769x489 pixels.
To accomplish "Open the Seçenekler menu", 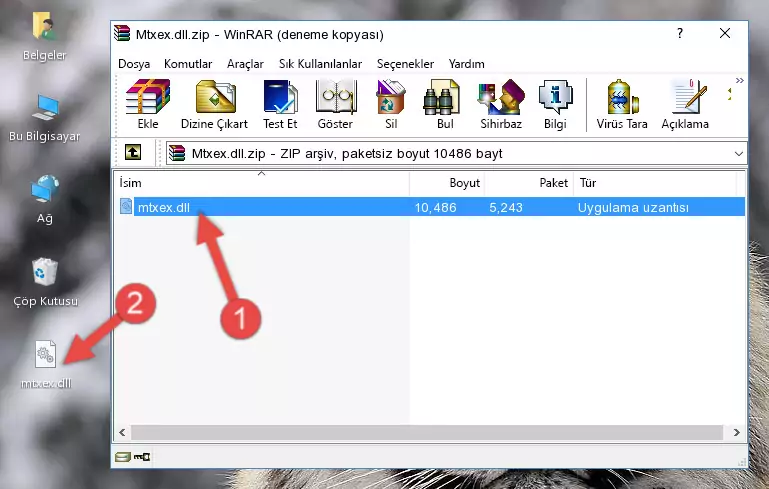I will 405,64.
